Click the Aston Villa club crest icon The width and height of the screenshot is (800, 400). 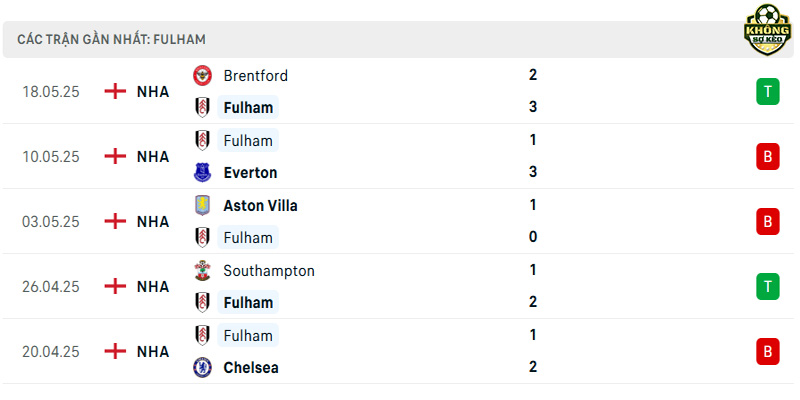point(202,205)
